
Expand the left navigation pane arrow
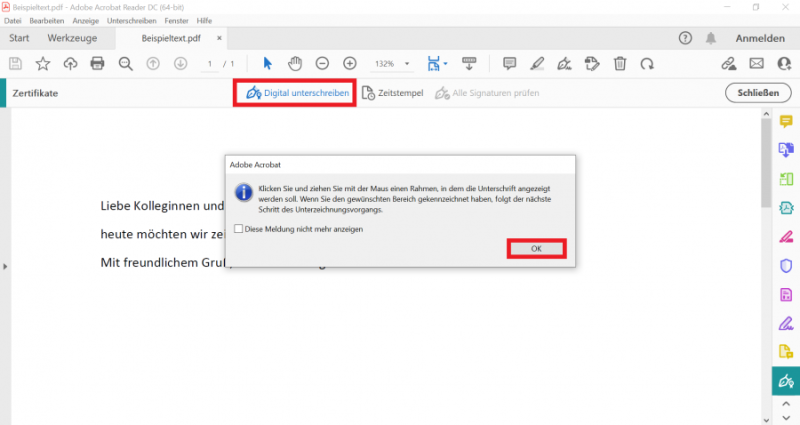[x=4, y=266]
